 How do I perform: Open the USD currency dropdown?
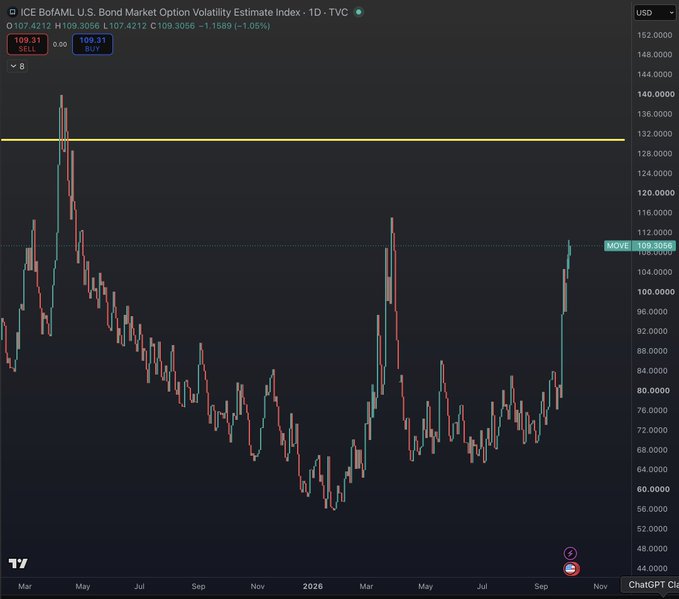tap(654, 13)
